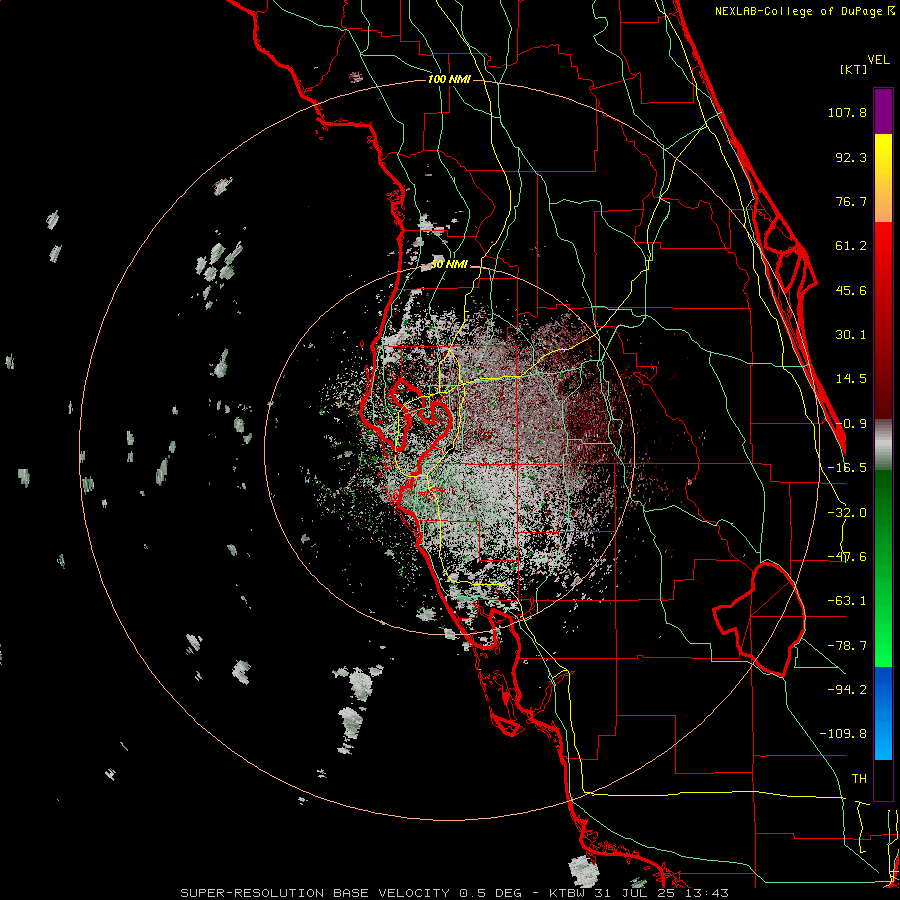Select the 76.7 legend value

pos(851,201)
